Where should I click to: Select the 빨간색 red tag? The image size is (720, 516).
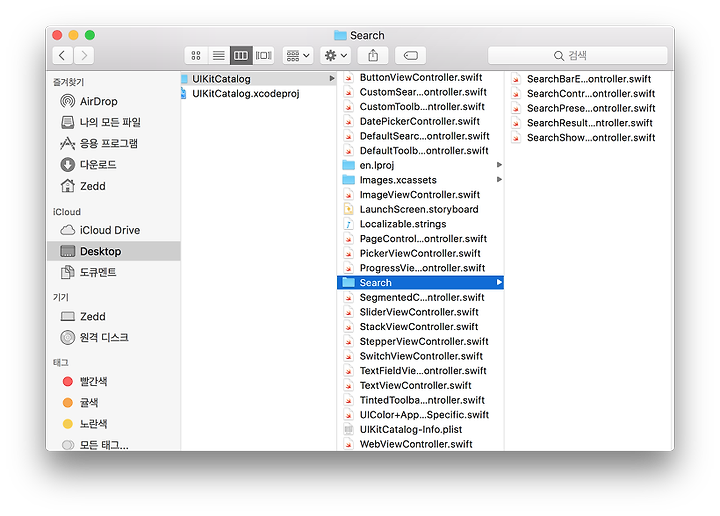tap(113, 381)
